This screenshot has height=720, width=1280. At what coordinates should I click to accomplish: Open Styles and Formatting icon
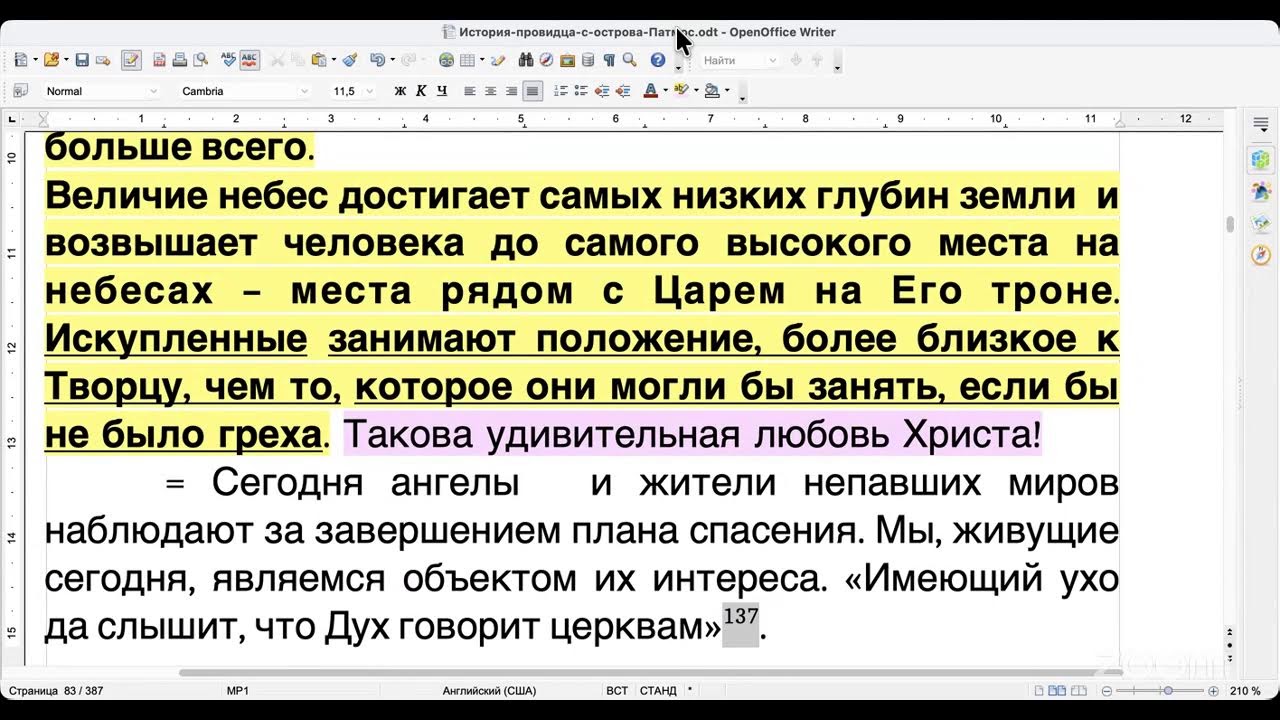point(20,91)
